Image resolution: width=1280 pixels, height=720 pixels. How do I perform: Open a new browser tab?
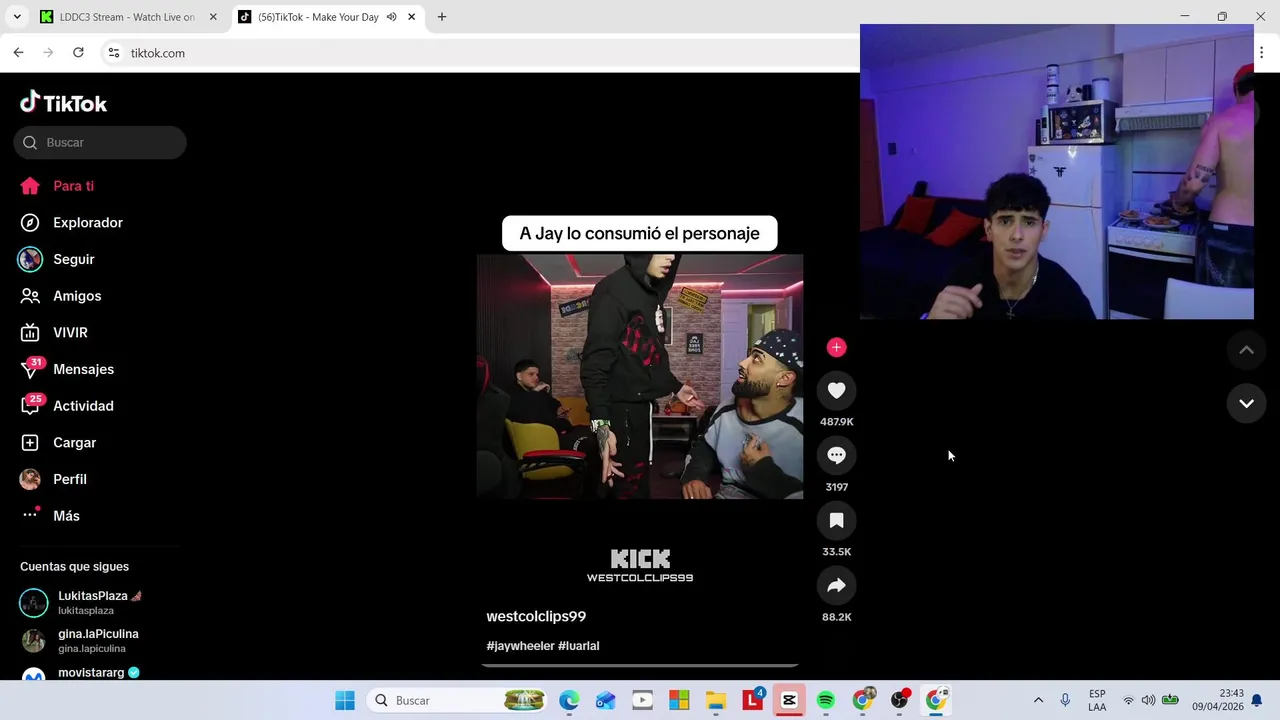coord(442,17)
